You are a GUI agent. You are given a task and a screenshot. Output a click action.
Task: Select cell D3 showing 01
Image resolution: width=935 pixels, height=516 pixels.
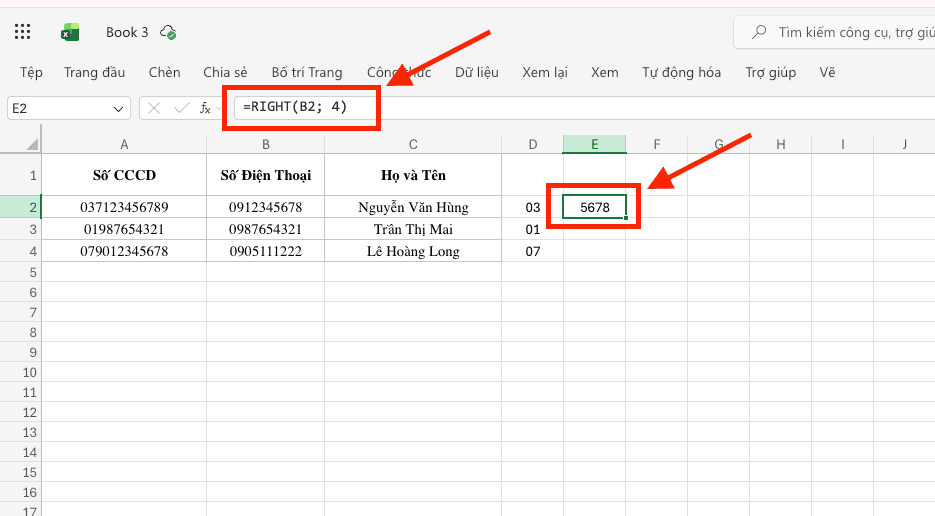click(x=532, y=229)
